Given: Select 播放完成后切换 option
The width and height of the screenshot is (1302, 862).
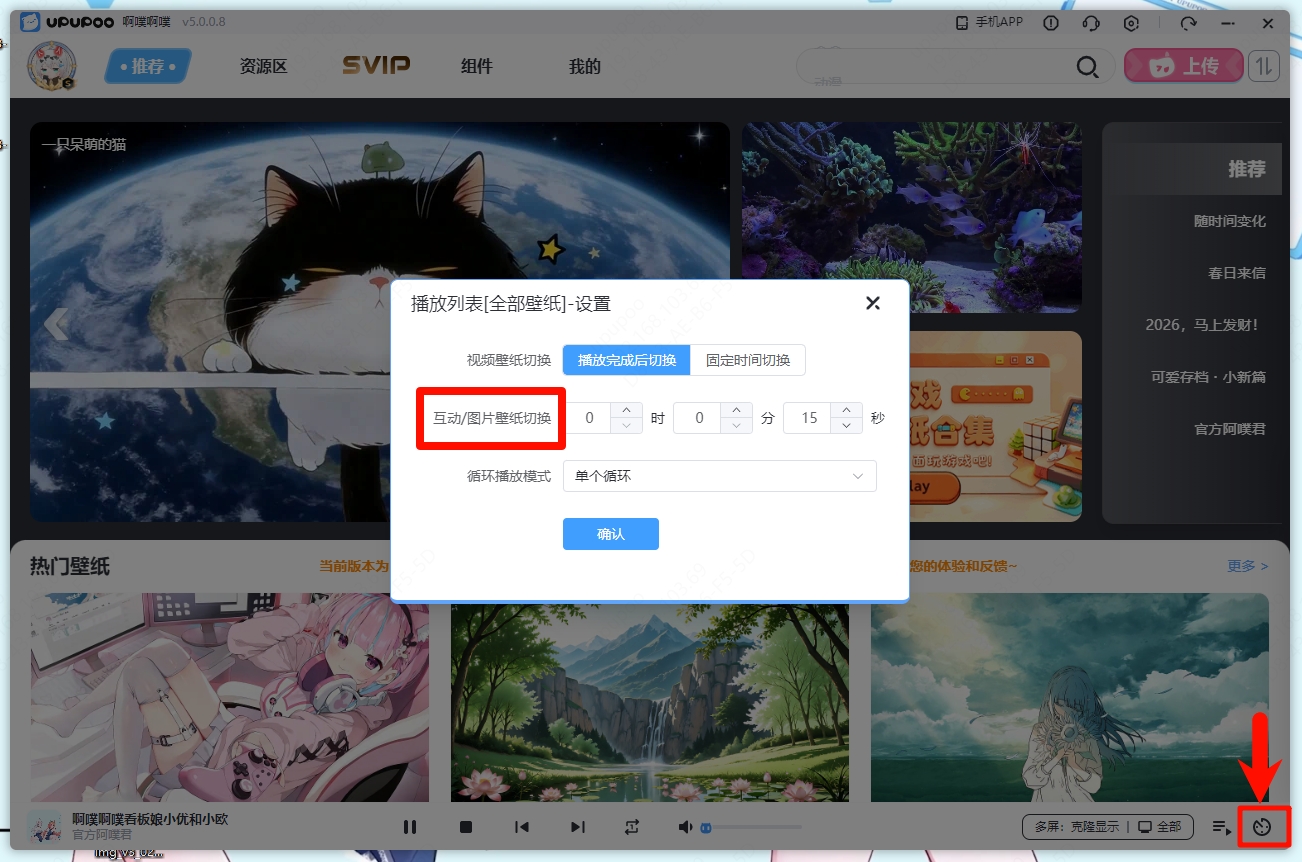Looking at the screenshot, I should coord(627,360).
